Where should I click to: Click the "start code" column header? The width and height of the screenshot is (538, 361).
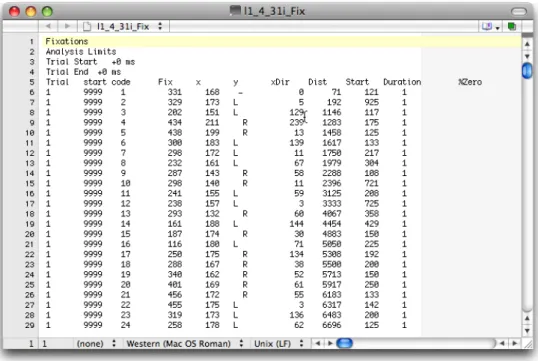point(107,82)
